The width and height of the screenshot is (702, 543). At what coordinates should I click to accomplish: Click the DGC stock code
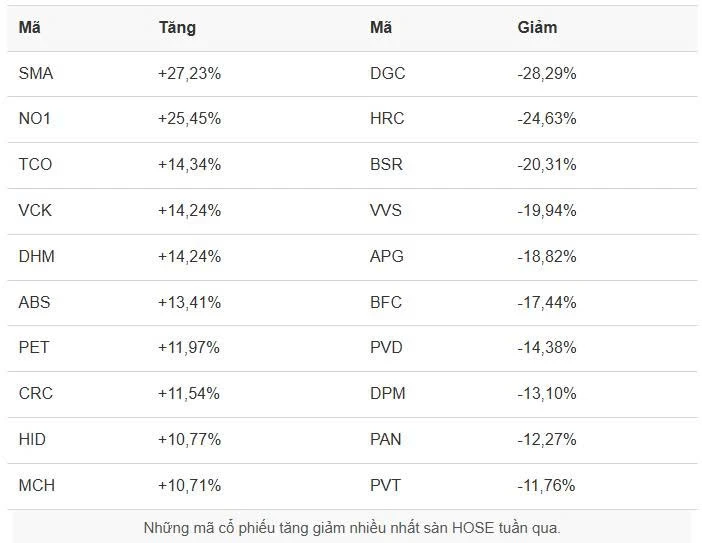(388, 73)
